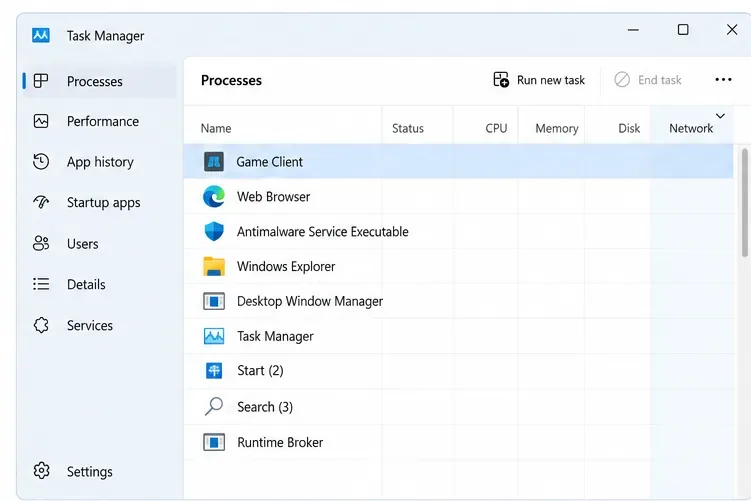Click the Run new task label
The width and height of the screenshot is (751, 501).
click(551, 80)
